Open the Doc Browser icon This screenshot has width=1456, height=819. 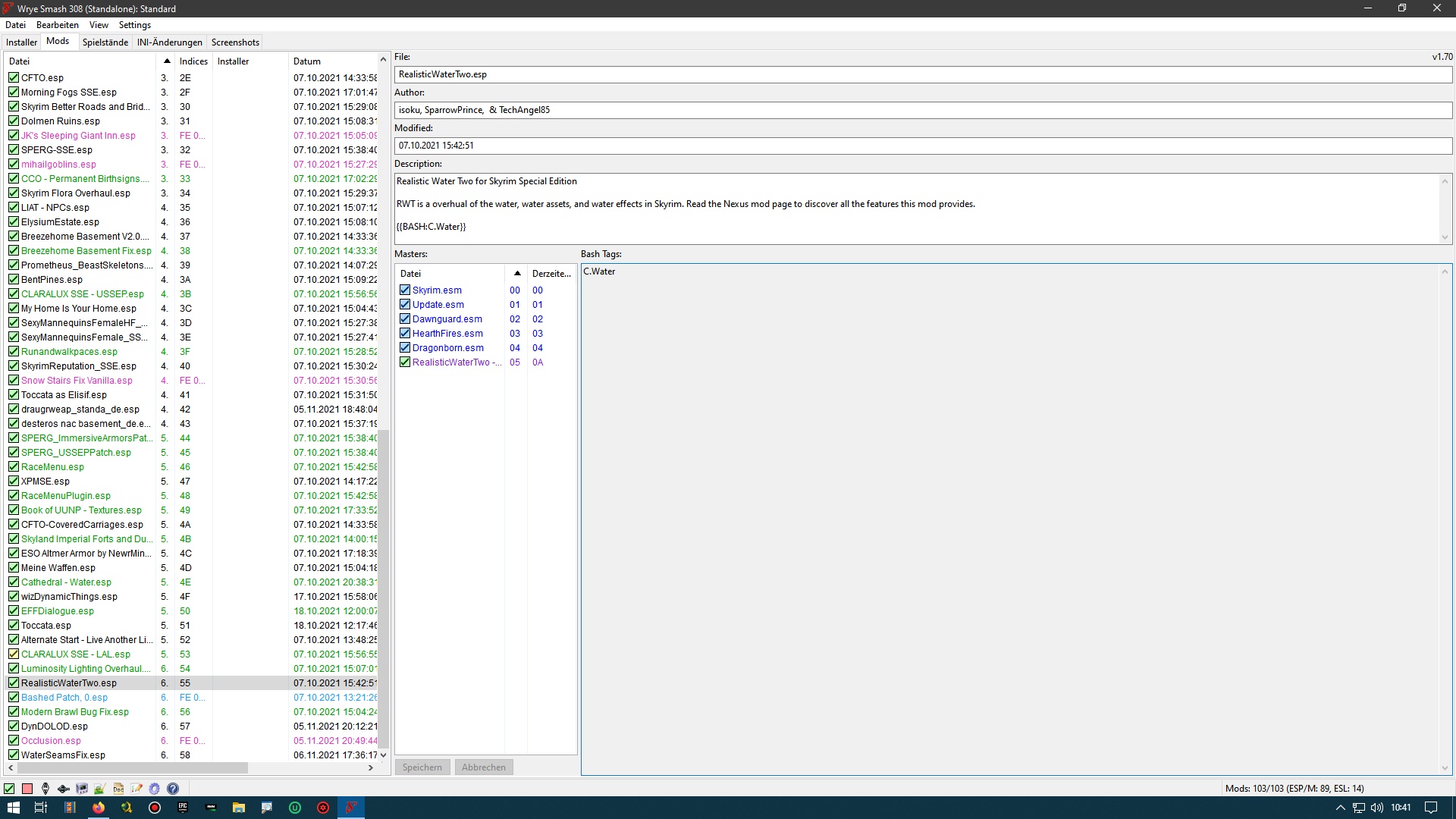pos(118,789)
